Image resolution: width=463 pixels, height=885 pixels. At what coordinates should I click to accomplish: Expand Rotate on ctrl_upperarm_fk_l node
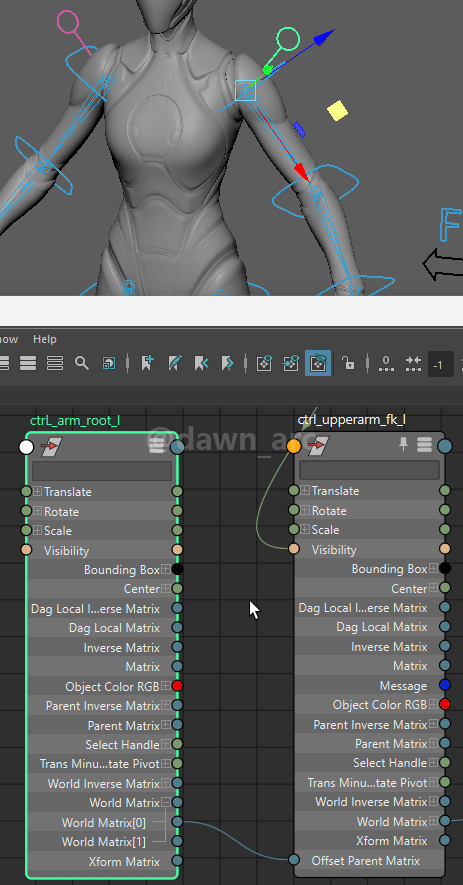point(305,510)
